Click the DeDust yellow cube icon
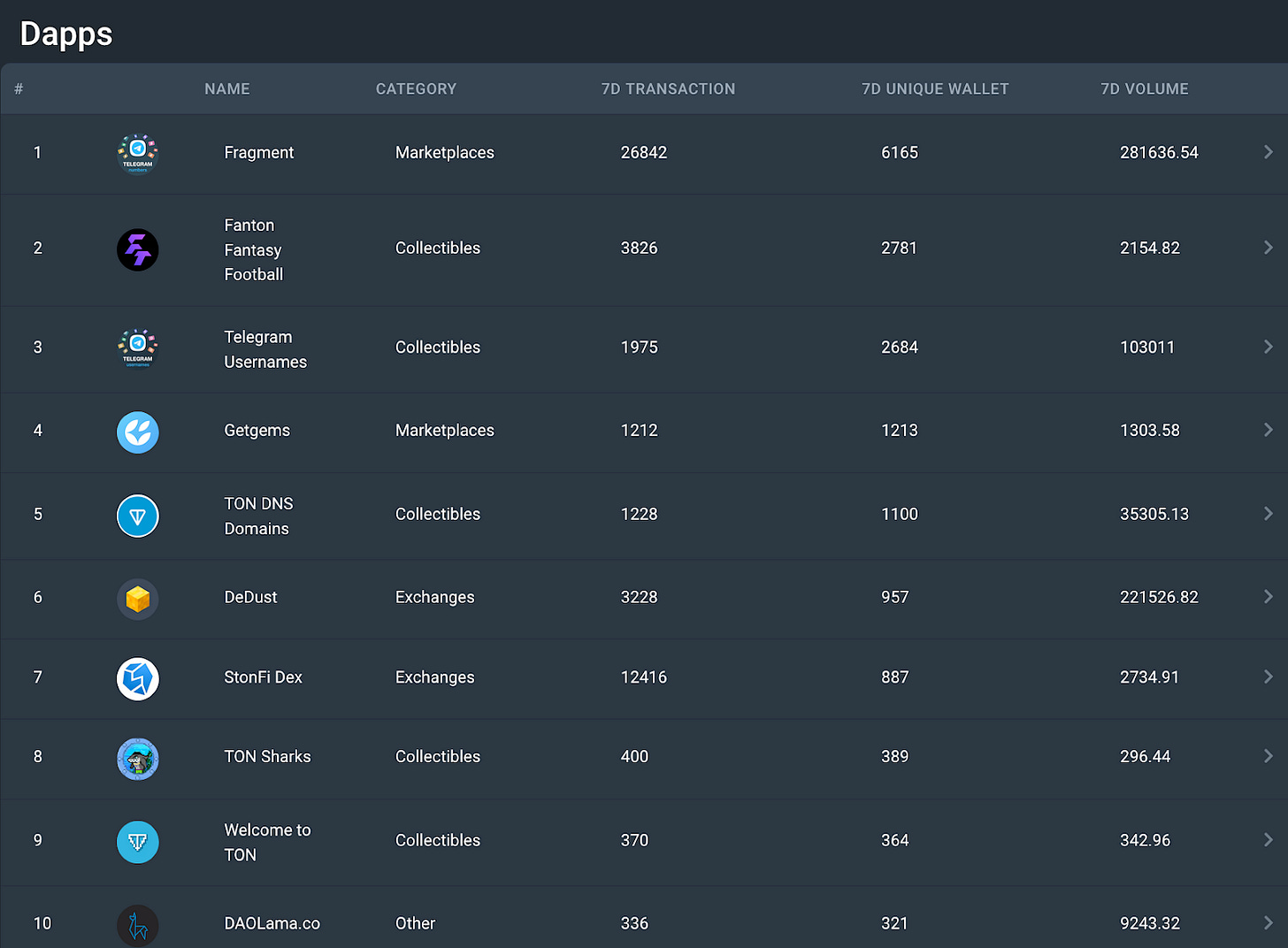Viewport: 1288px width, 948px height. [x=138, y=600]
